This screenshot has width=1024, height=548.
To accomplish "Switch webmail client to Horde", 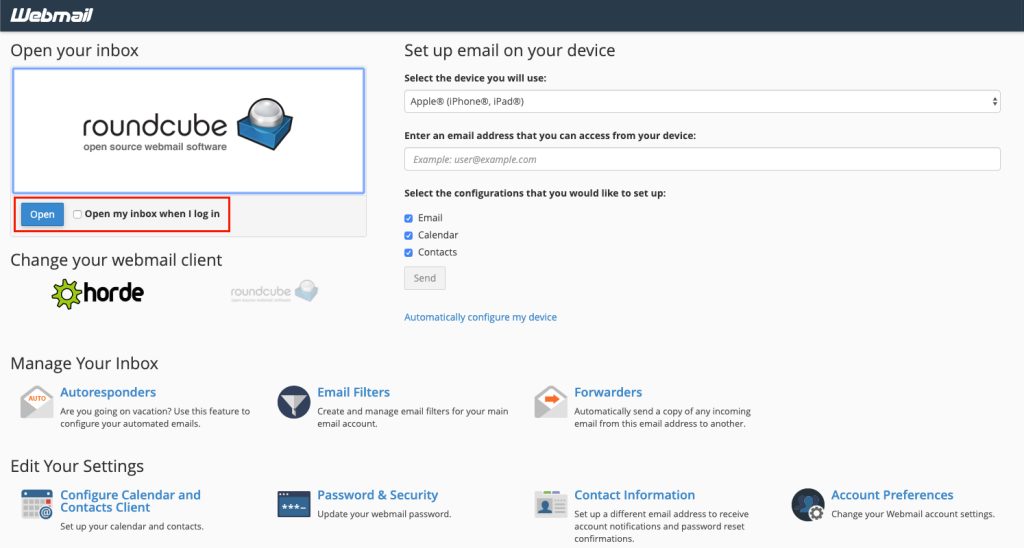I will 98,293.
